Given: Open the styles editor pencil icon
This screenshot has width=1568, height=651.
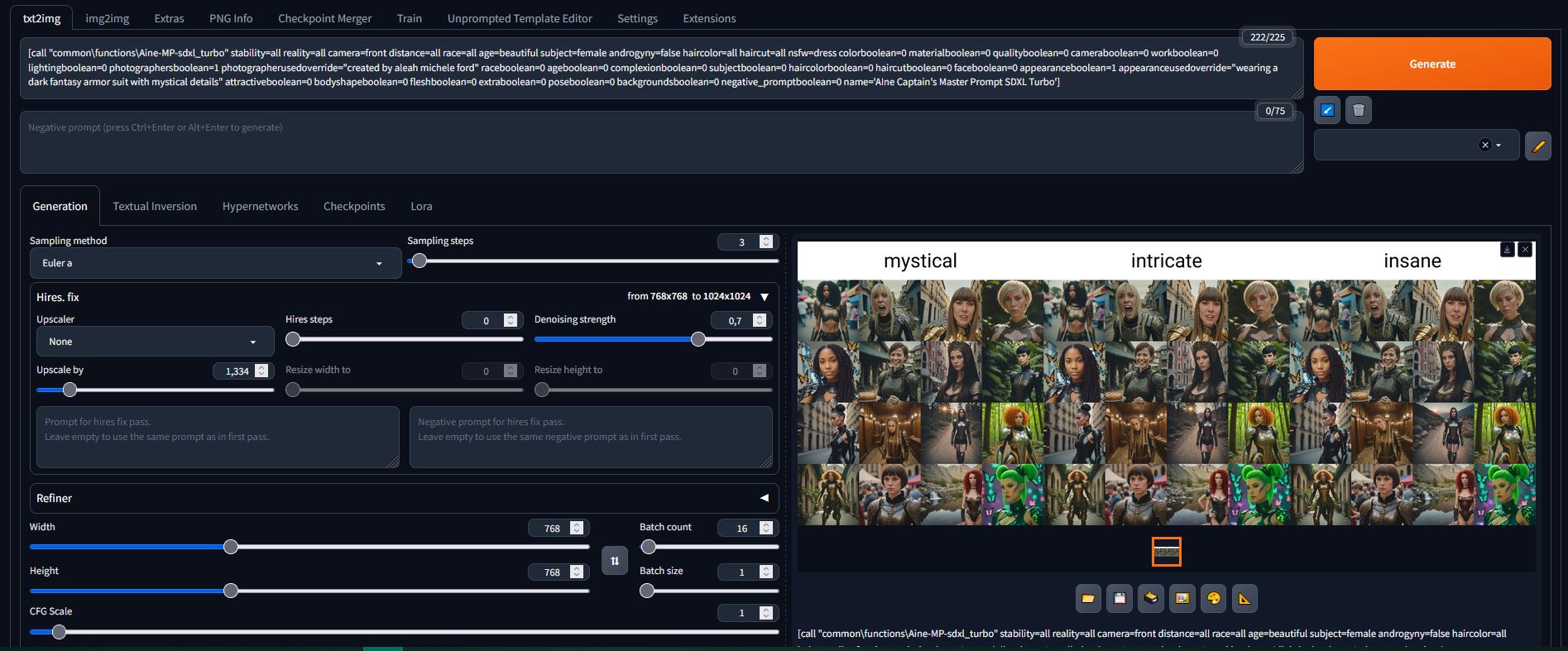Looking at the screenshot, I should pos(1537,146).
